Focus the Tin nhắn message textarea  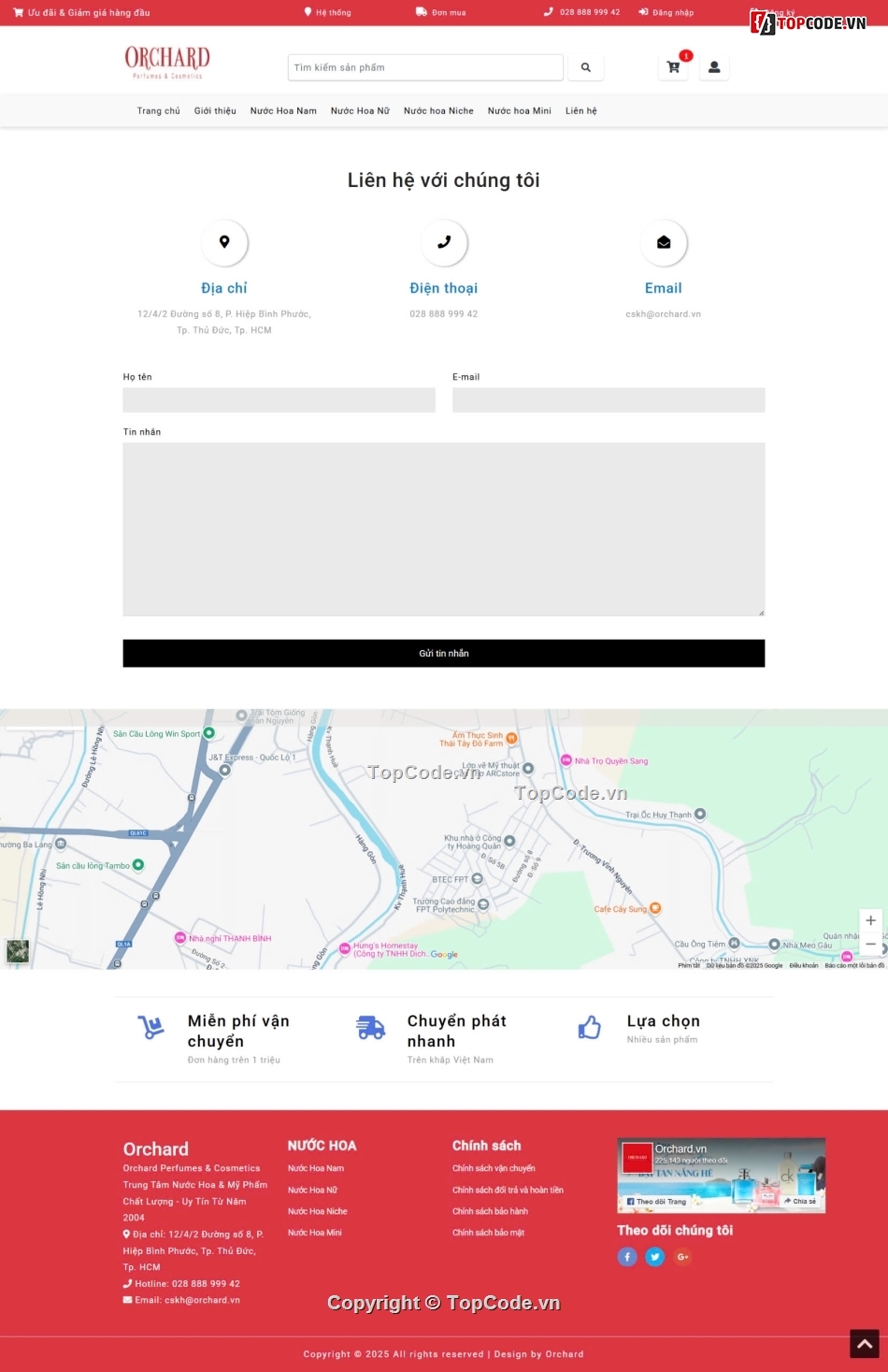tap(444, 529)
